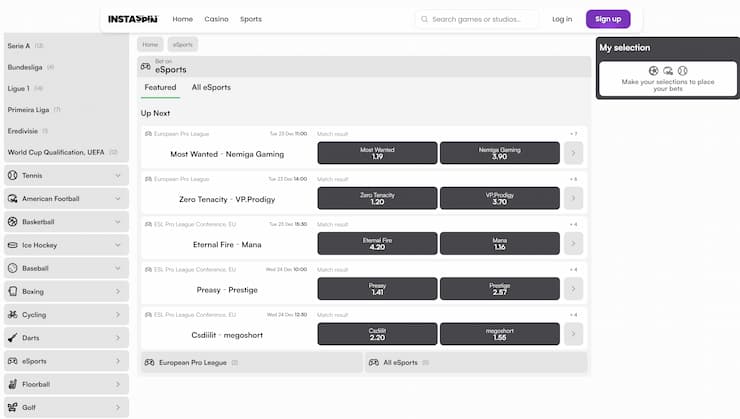Go to Sports in top navigation
The height and width of the screenshot is (419, 740).
(x=251, y=19)
